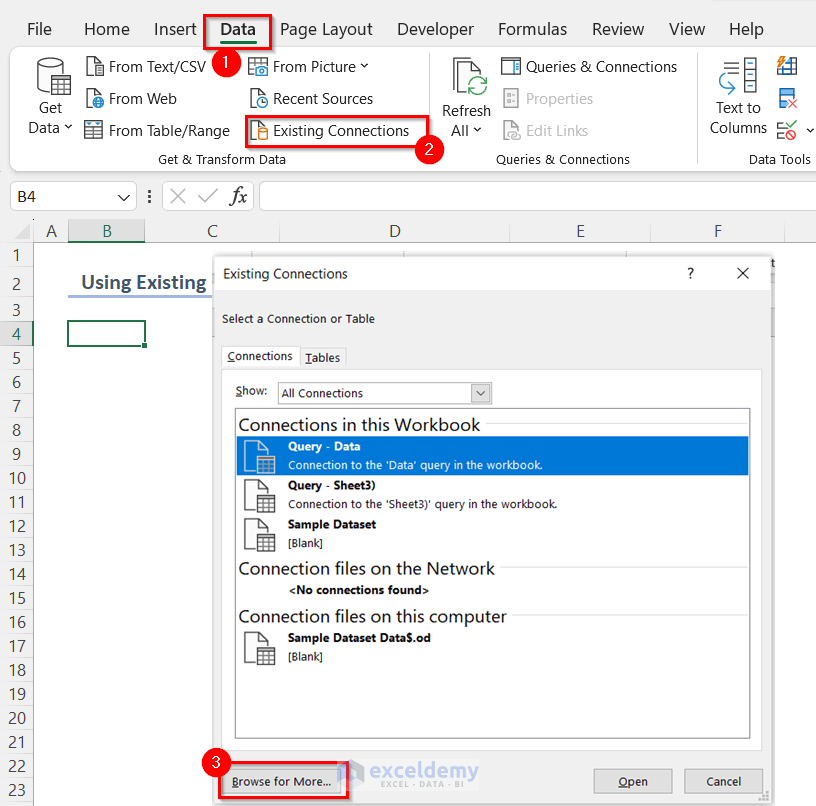
Task: Click the dialog Help question mark
Action: [x=690, y=273]
